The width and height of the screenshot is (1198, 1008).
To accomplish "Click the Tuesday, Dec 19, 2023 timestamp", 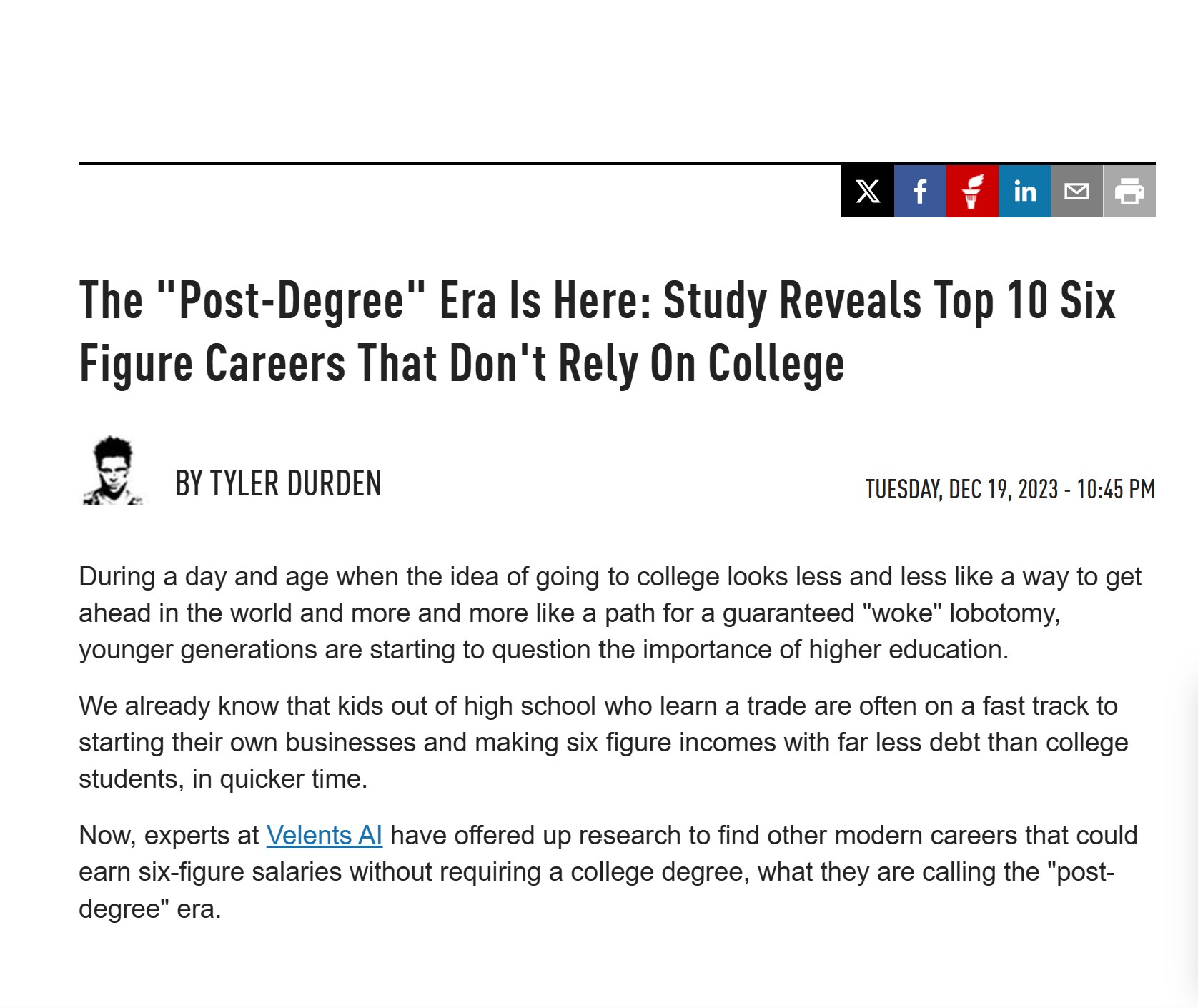I will point(1010,490).
